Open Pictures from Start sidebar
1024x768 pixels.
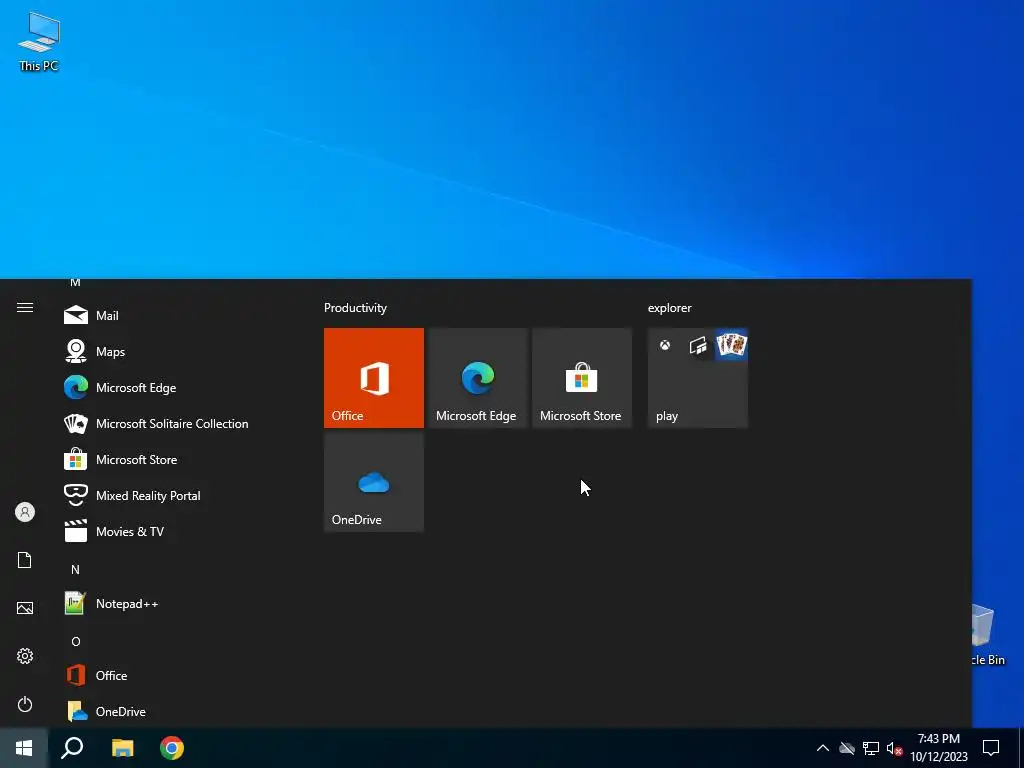tap(25, 608)
